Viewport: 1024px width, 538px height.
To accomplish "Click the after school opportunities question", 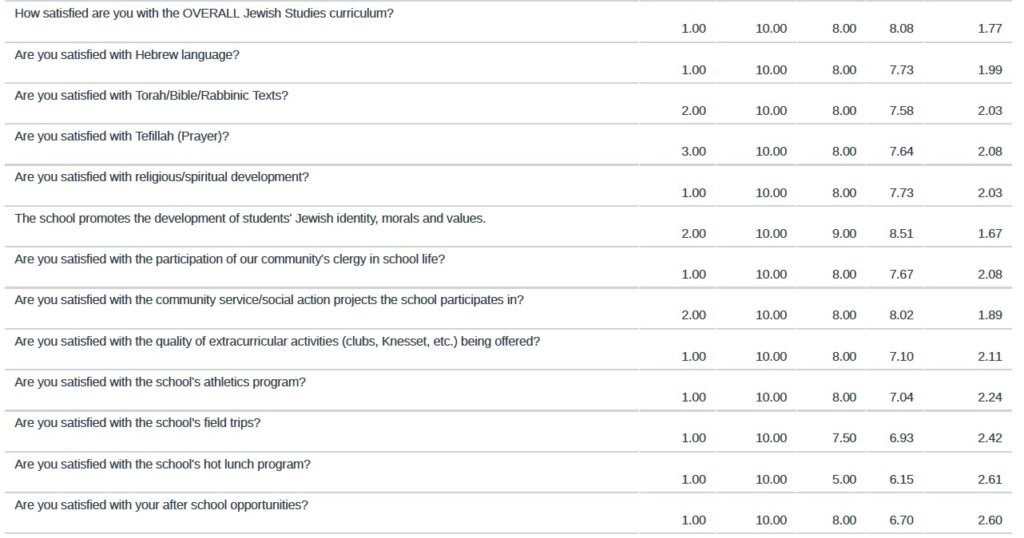I will coord(161,505).
